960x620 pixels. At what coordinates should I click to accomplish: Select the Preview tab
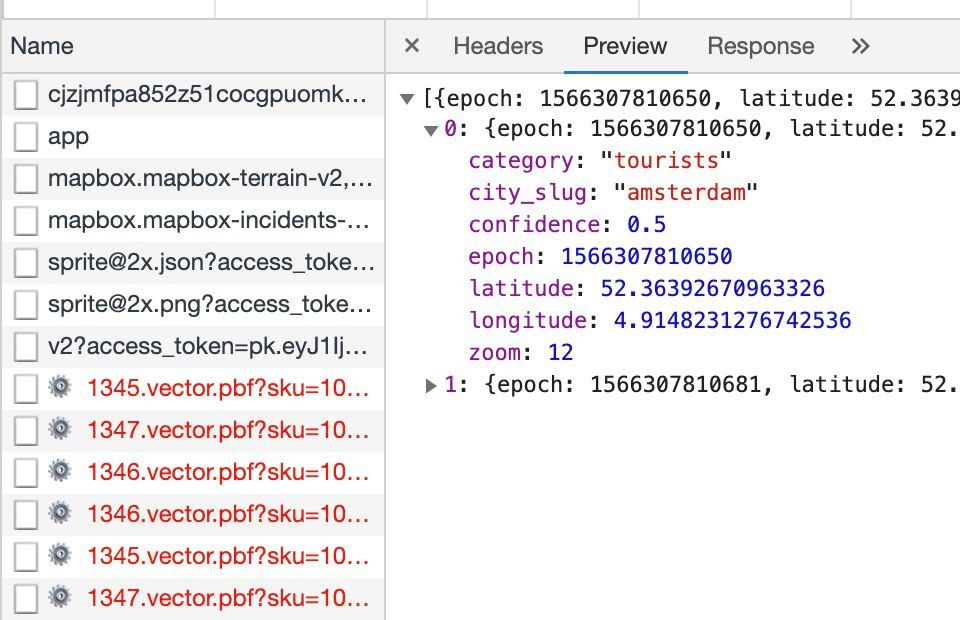pos(625,46)
